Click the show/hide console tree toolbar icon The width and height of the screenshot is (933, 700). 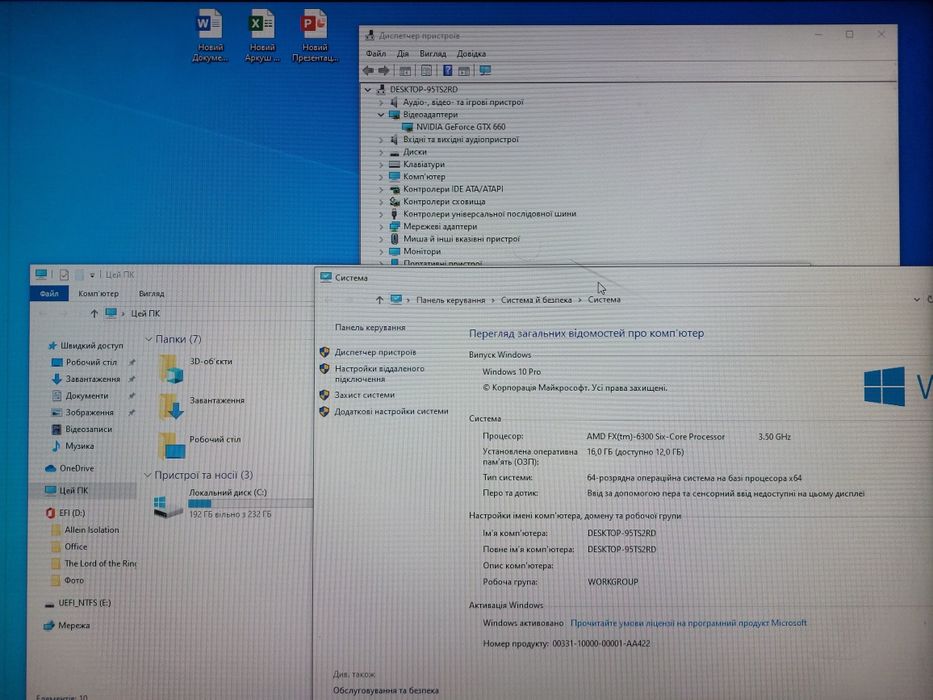(x=405, y=71)
